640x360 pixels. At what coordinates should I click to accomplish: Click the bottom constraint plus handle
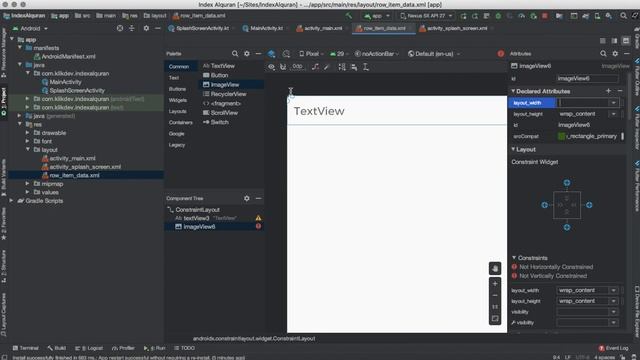pyautogui.click(x=567, y=227)
